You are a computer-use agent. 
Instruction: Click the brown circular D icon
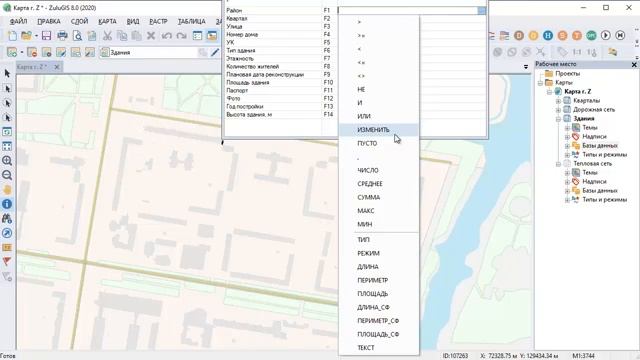(x=519, y=36)
